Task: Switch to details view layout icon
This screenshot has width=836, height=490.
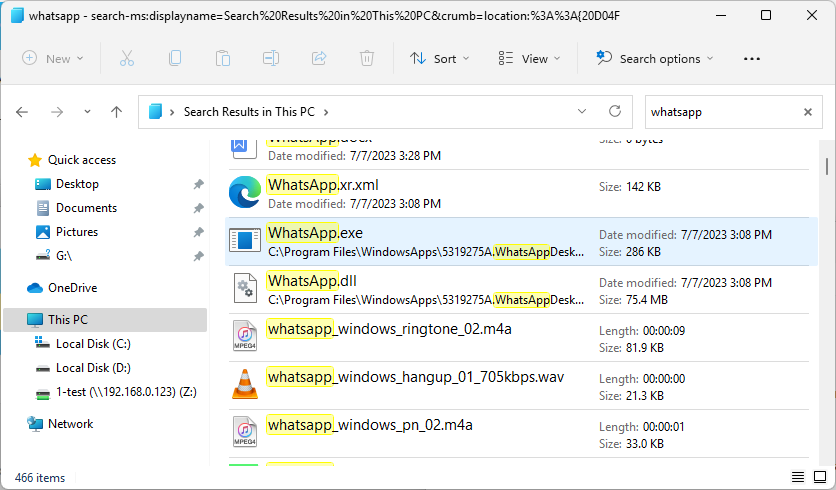Action: pyautogui.click(x=798, y=477)
